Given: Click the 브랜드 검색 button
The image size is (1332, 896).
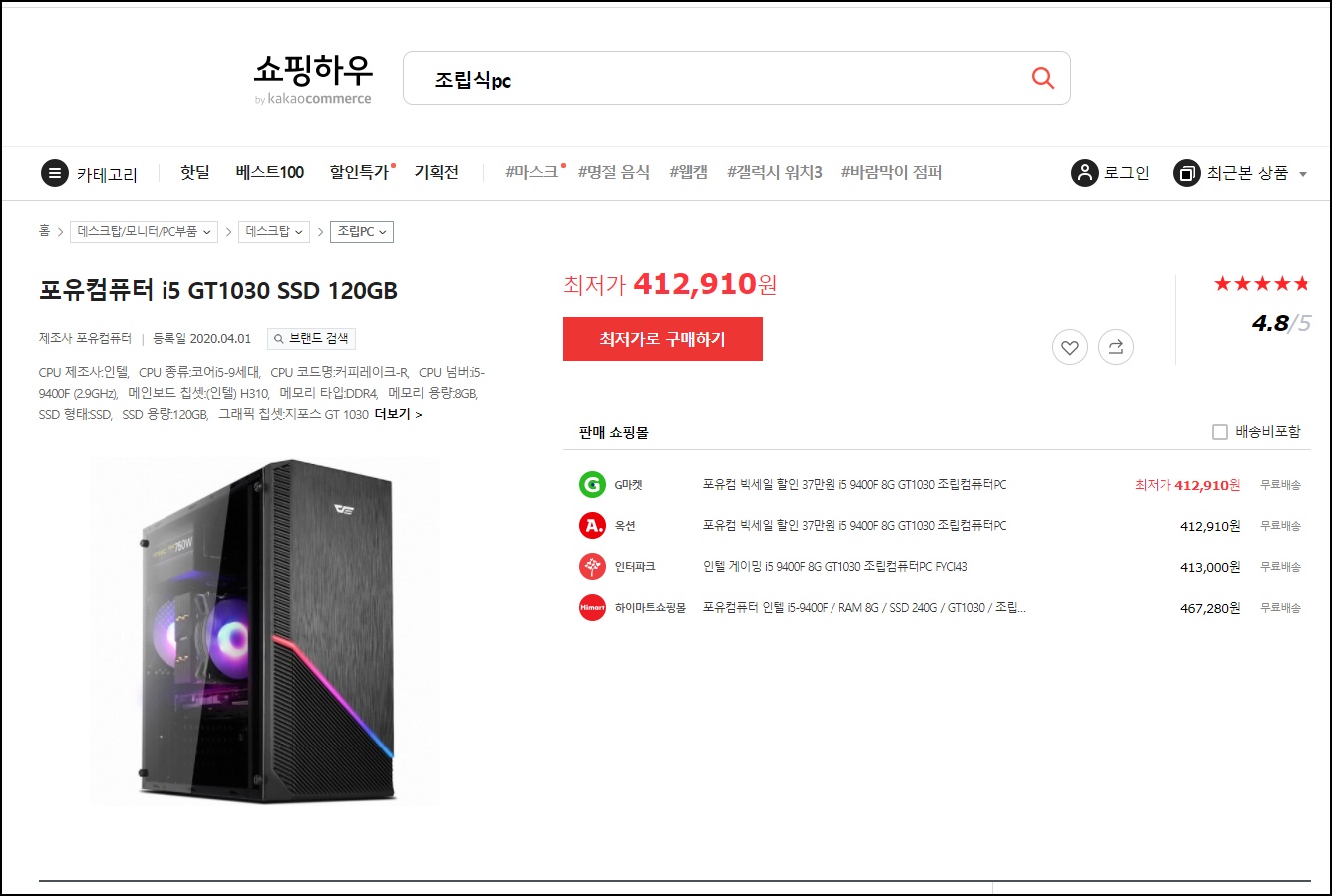Looking at the screenshot, I should (311, 339).
